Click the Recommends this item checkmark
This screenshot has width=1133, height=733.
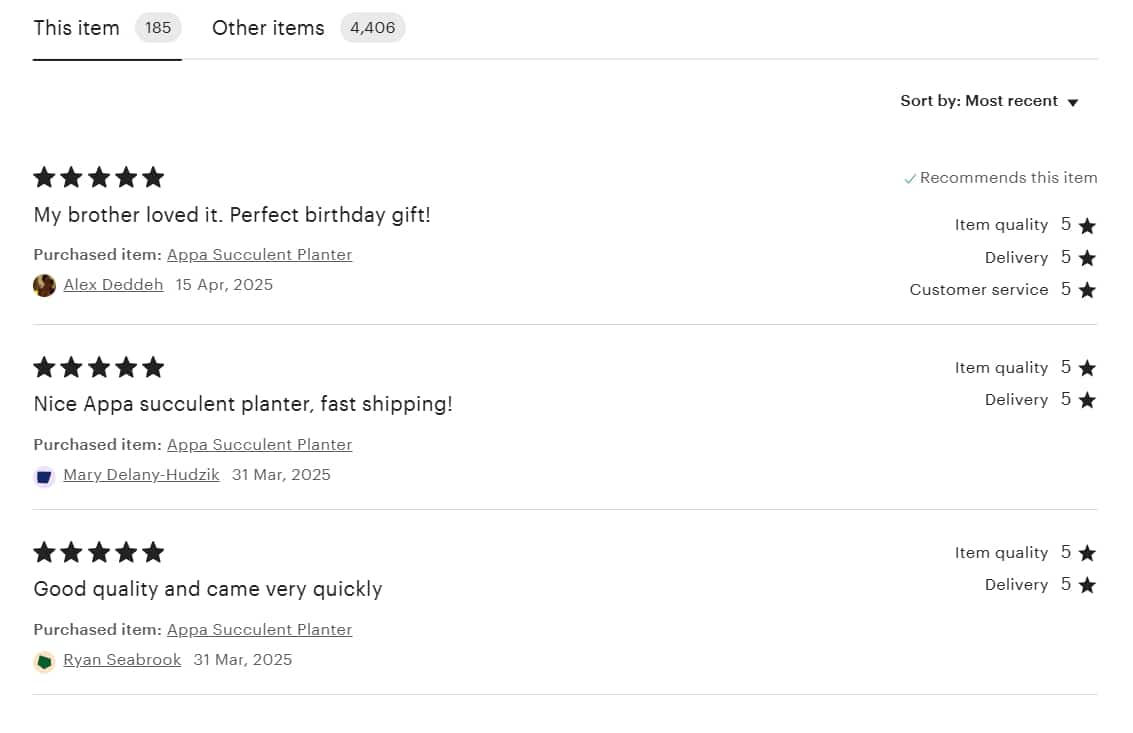click(x=910, y=179)
